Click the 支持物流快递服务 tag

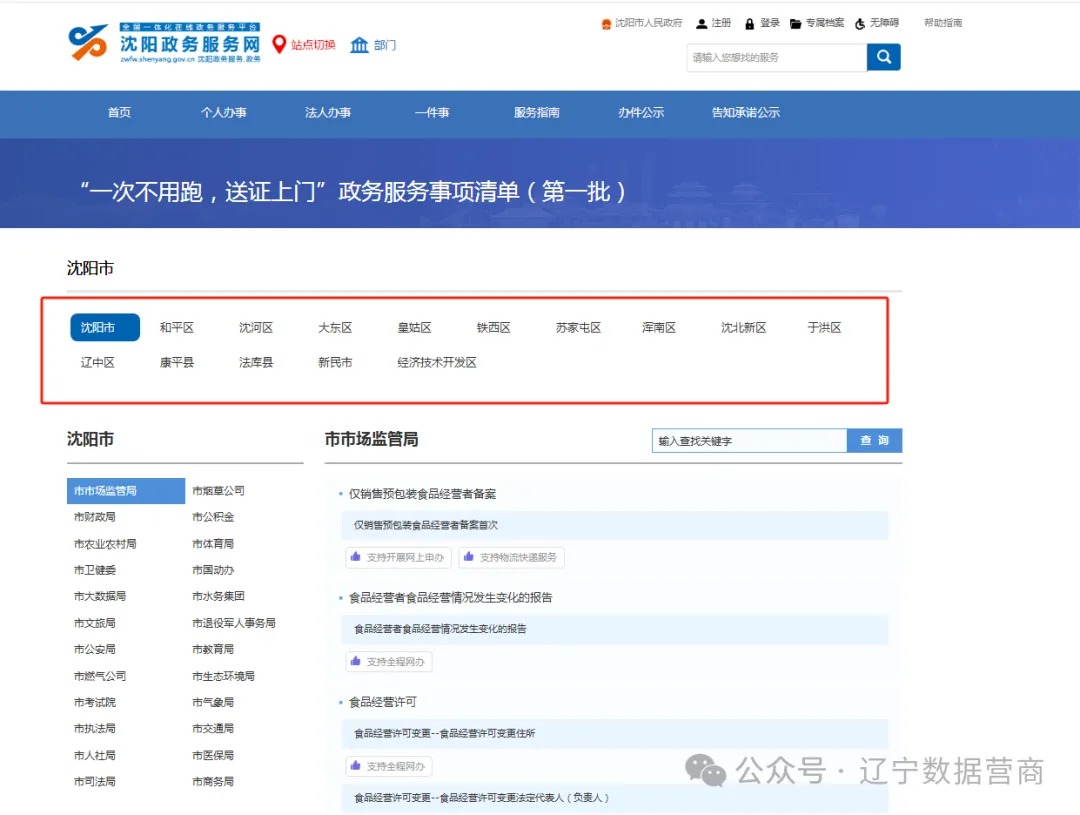pyautogui.click(x=511, y=557)
